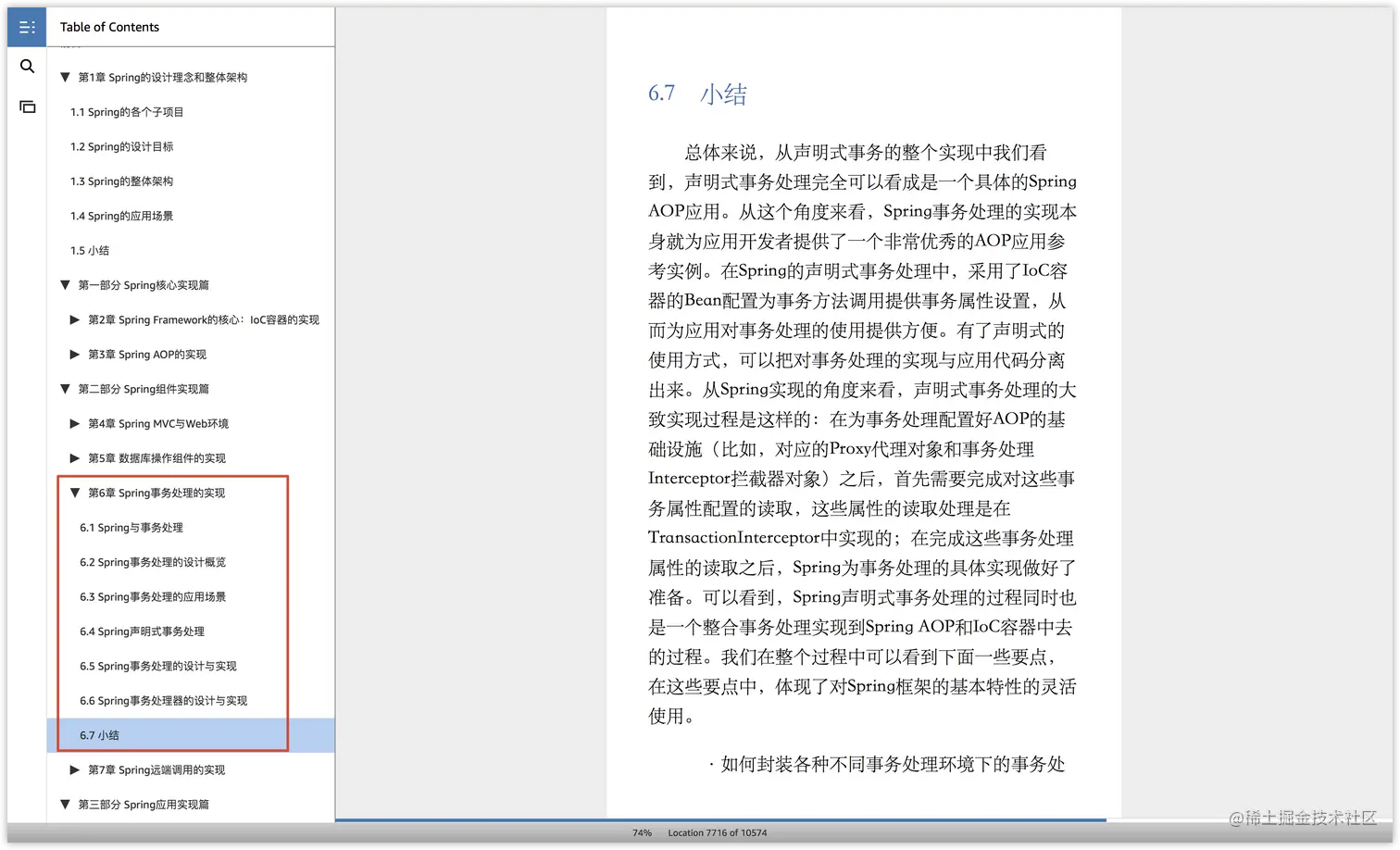Expand 第3章 Spring AOP的实现
Screen dimensions: 1400x850
[75, 355]
